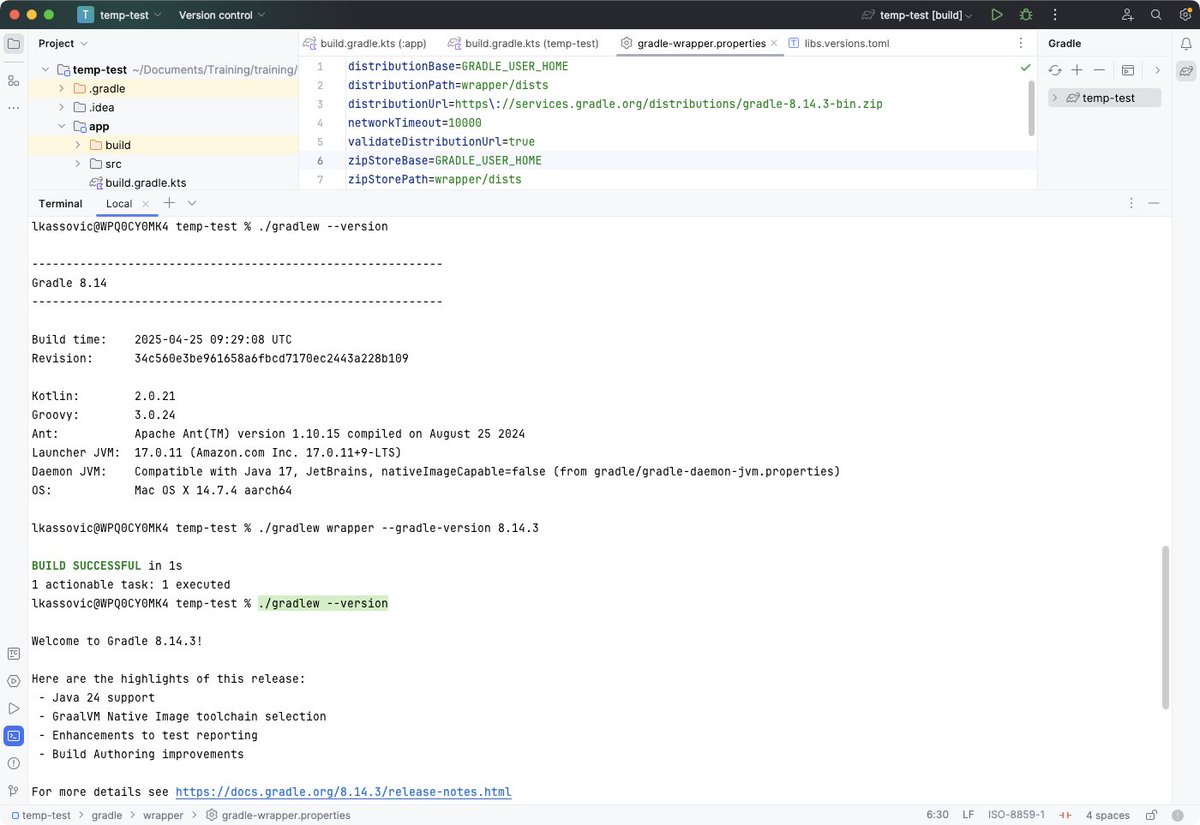The image size is (1200, 825).
Task: Expand the src folder
Action: [x=78, y=163]
